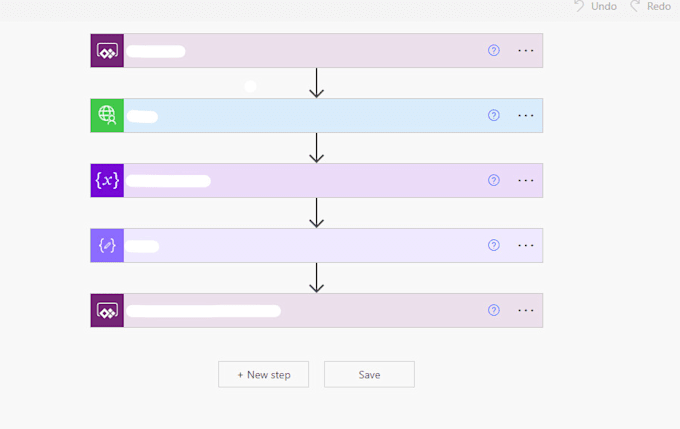This screenshot has height=429, width=680.
Task: Click the PowerApps icon on the last step
Action: [107, 311]
